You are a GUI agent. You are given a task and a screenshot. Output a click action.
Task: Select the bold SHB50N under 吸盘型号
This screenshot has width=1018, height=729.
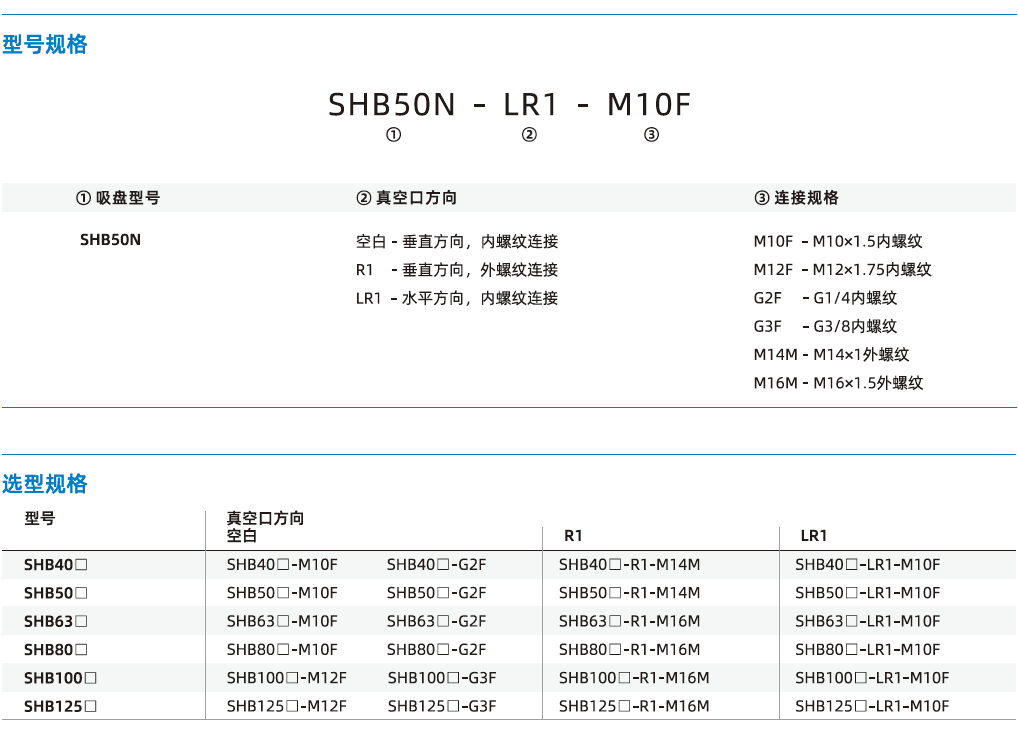point(110,240)
